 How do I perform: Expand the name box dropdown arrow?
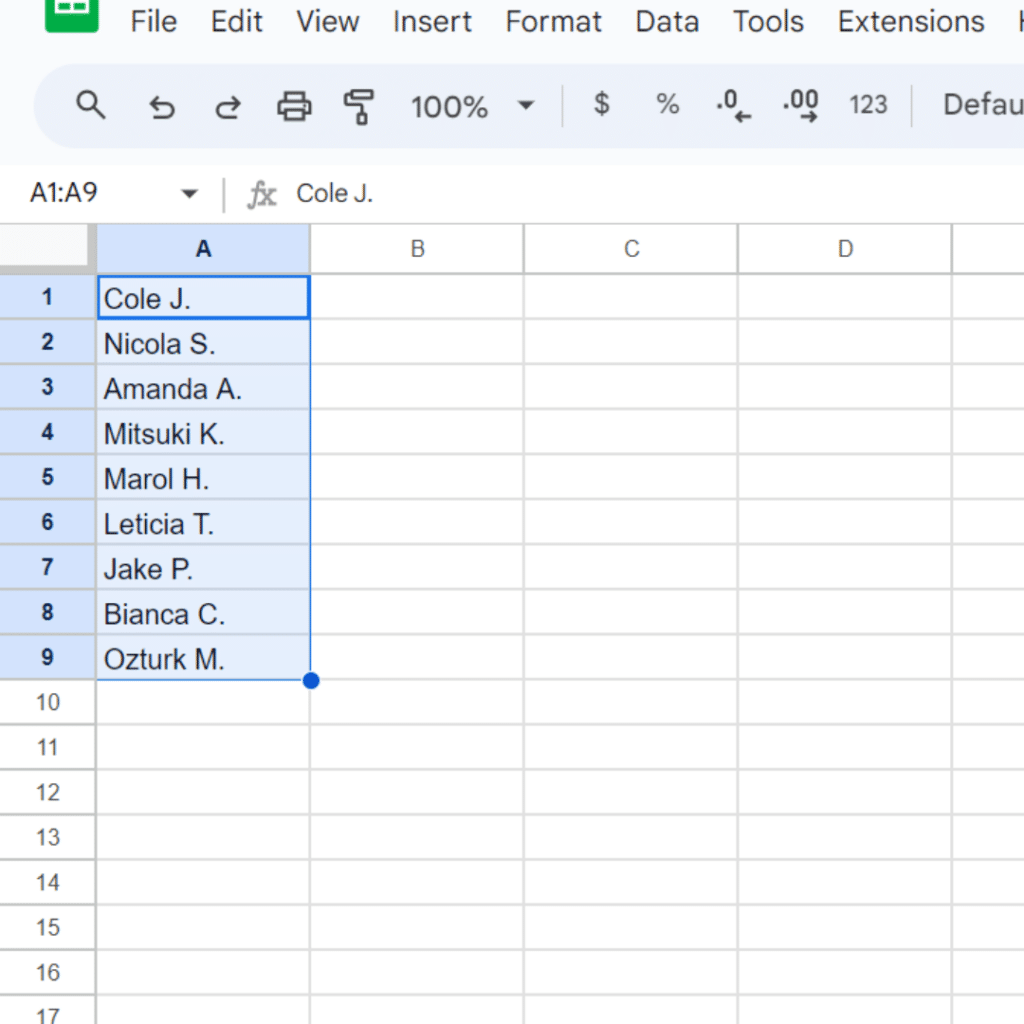click(189, 194)
